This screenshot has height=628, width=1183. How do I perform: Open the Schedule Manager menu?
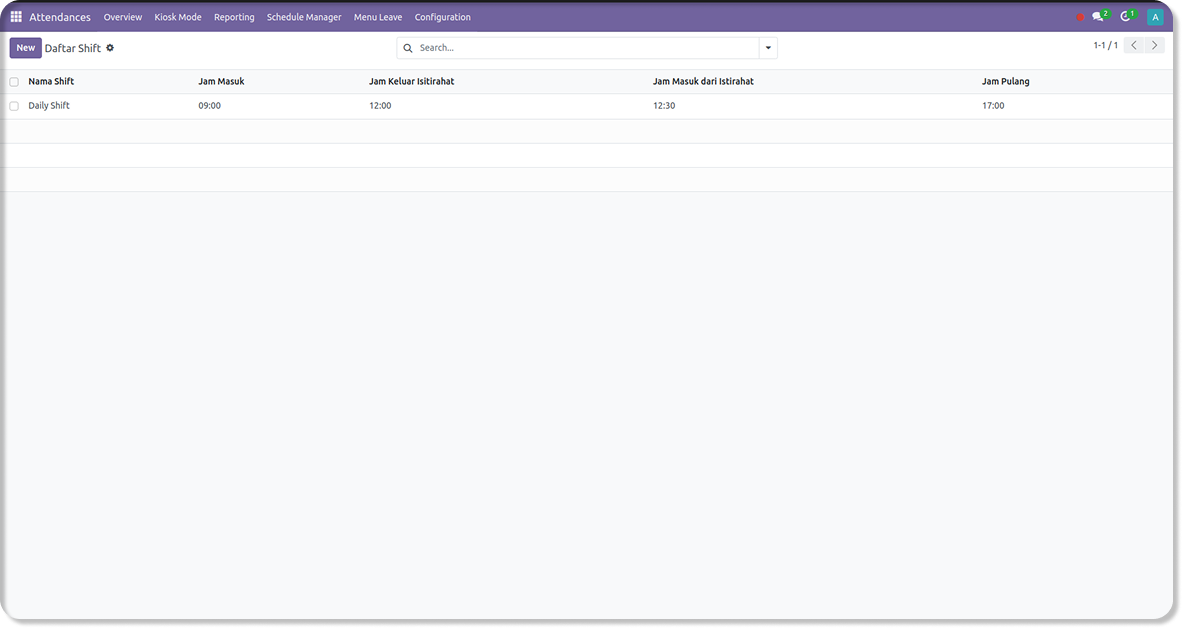[x=304, y=17]
